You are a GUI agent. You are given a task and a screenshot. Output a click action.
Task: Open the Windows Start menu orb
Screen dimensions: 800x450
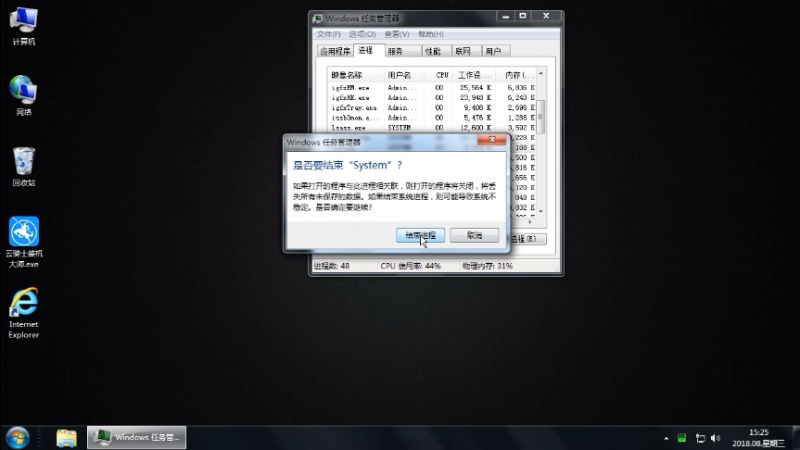click(x=18, y=438)
